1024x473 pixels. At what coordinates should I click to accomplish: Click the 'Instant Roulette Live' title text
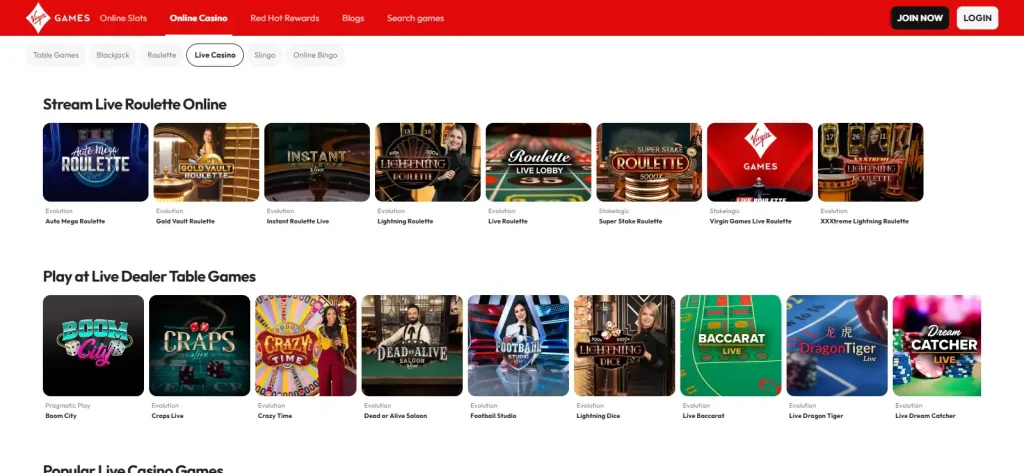pyautogui.click(x=298, y=221)
